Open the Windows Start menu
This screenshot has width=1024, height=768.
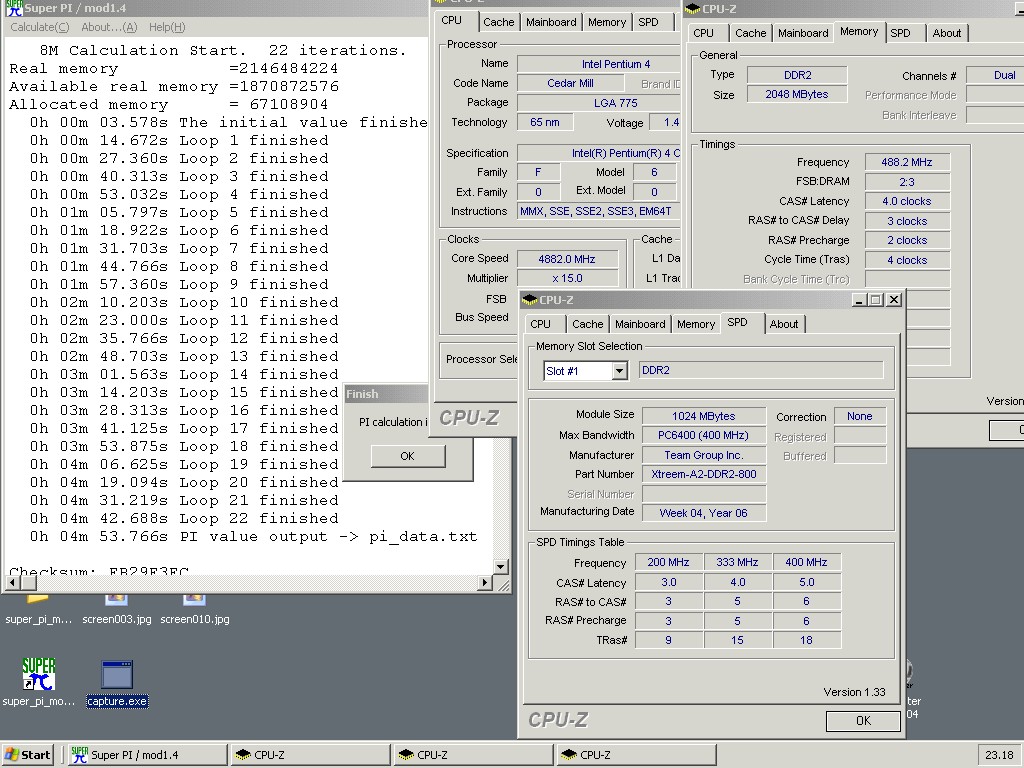pos(27,755)
